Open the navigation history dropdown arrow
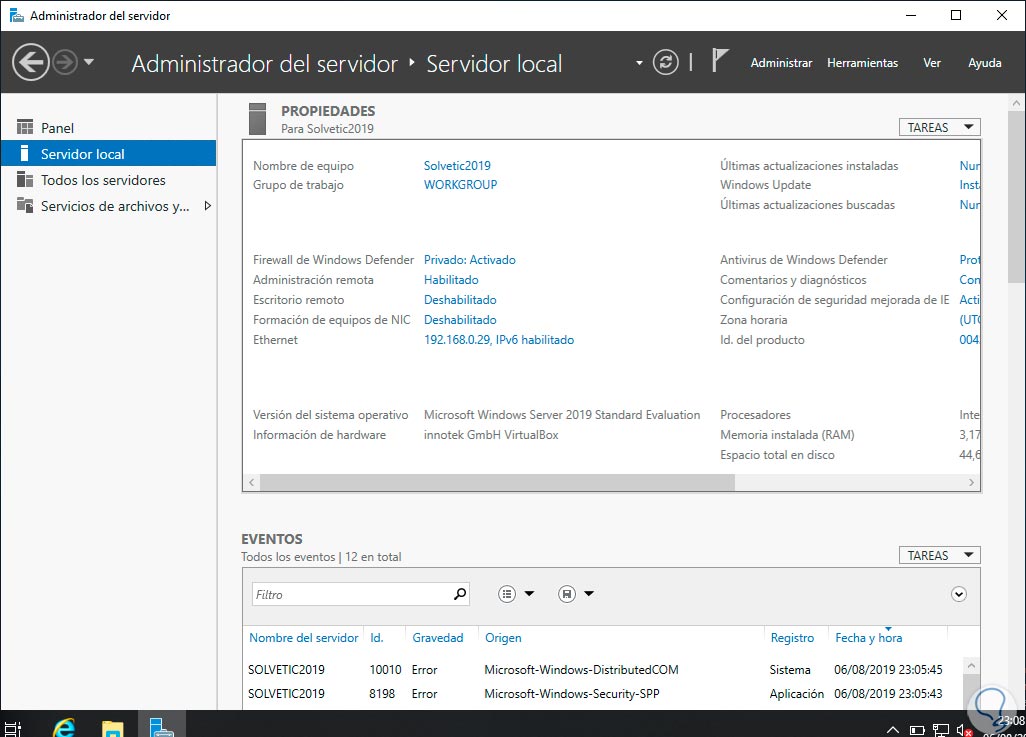Screen dimensions: 1026x737 [x=89, y=62]
